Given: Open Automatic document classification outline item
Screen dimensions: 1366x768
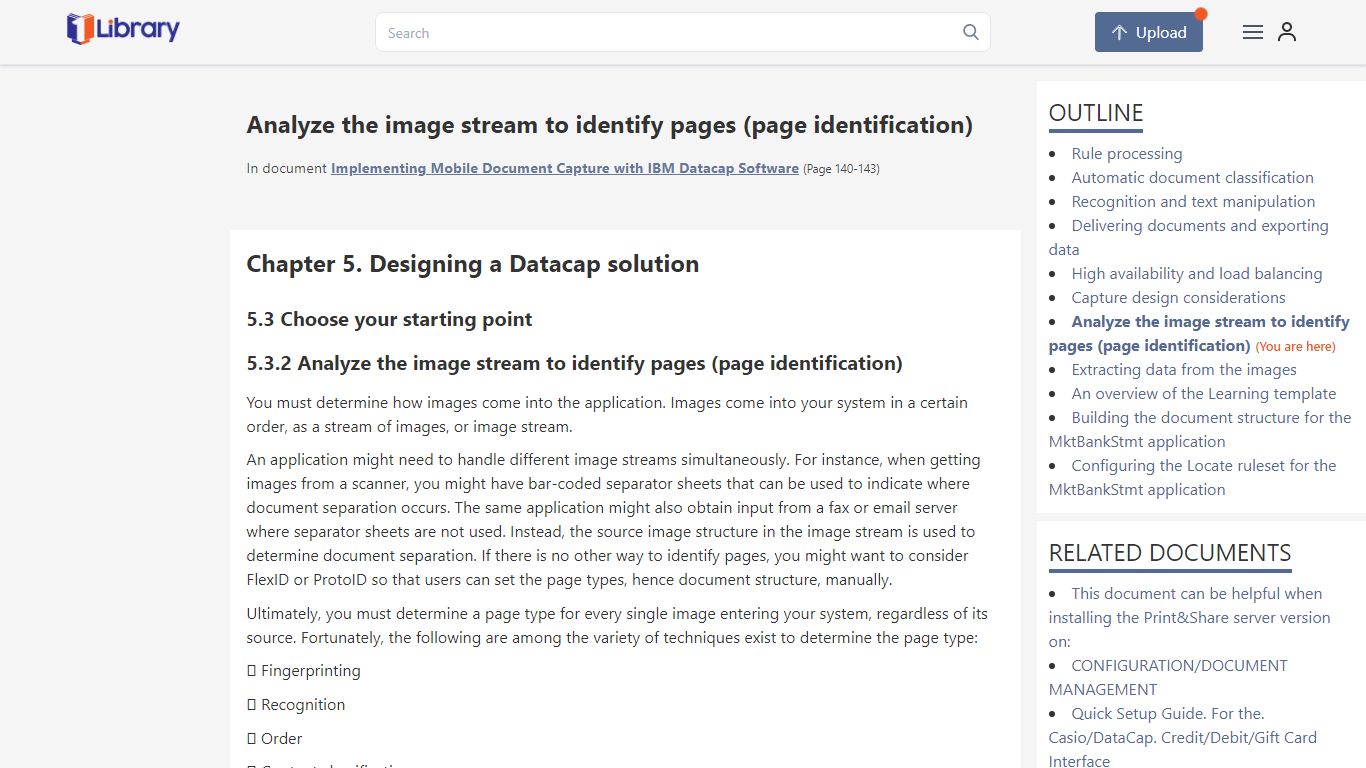Looking at the screenshot, I should (1192, 177).
